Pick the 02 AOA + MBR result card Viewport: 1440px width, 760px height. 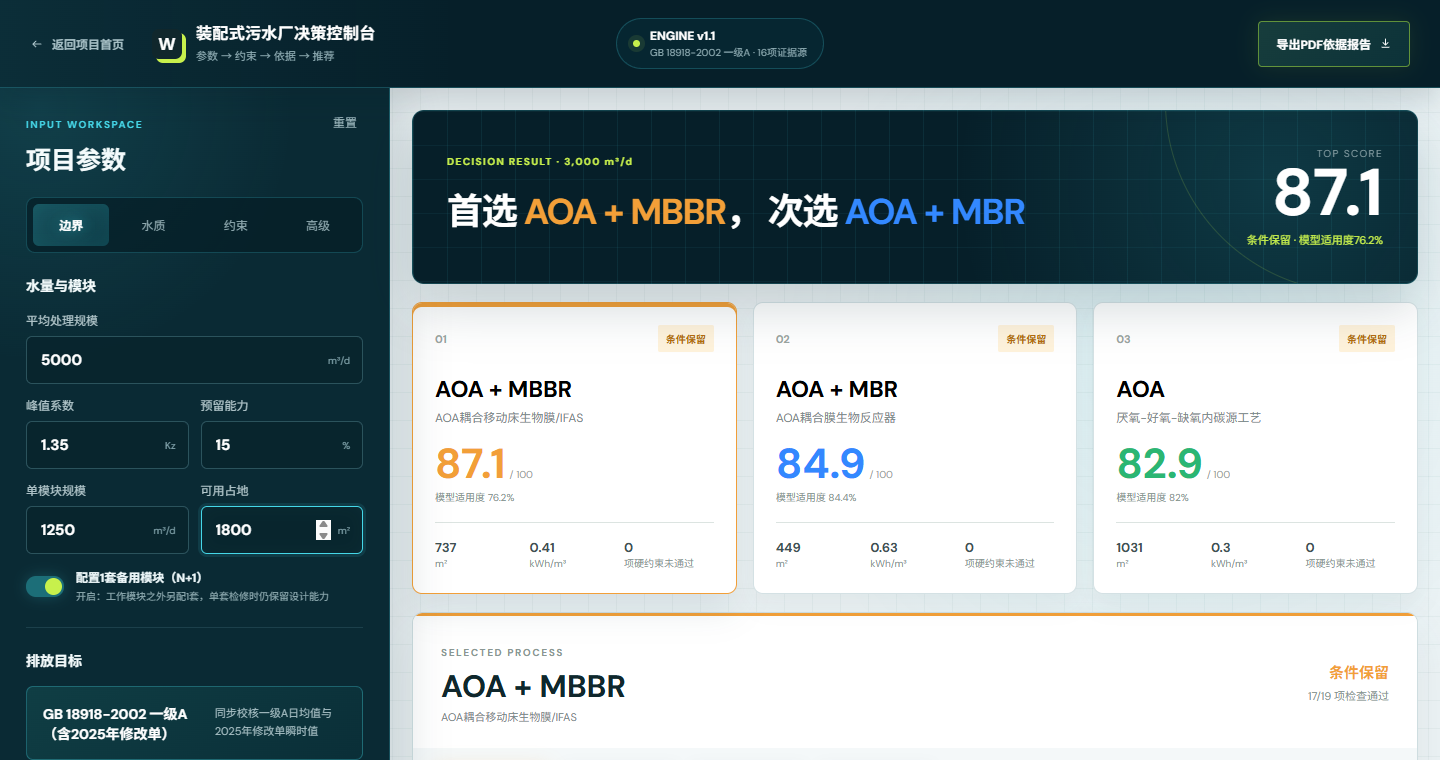pos(915,448)
